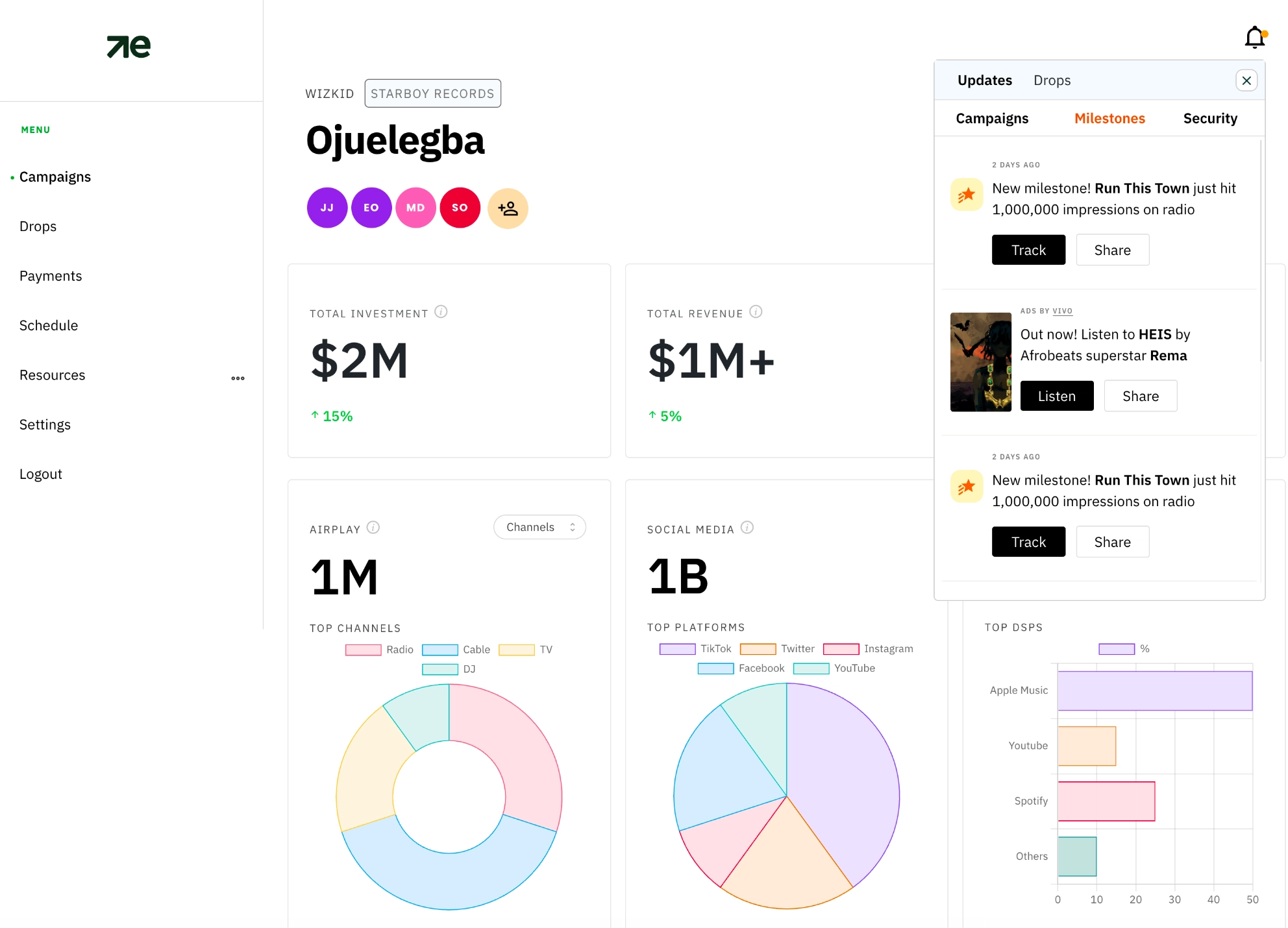Click Track on last milestone notification
The height and width of the screenshot is (928, 1288).
point(1028,542)
